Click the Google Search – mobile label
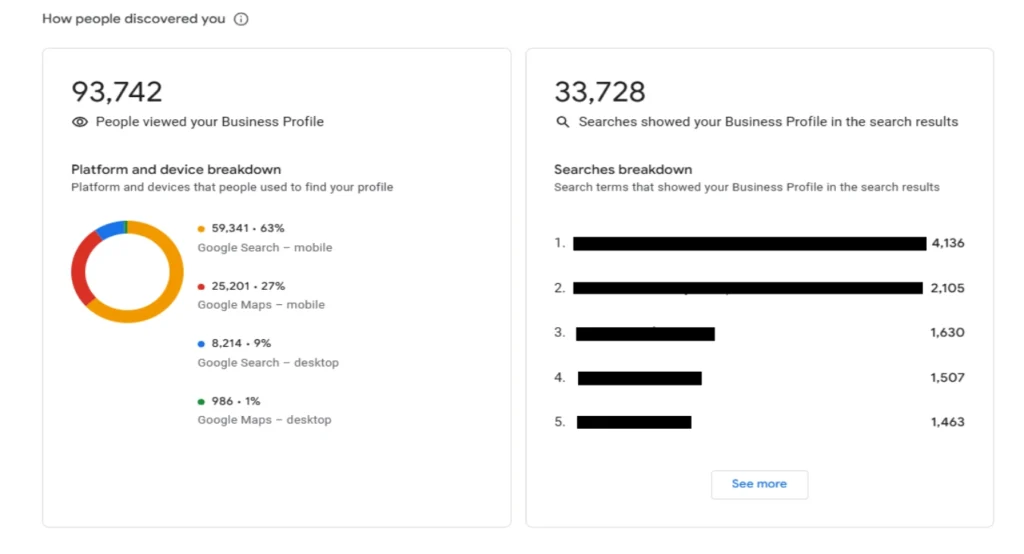This screenshot has width=1024, height=554. (265, 247)
